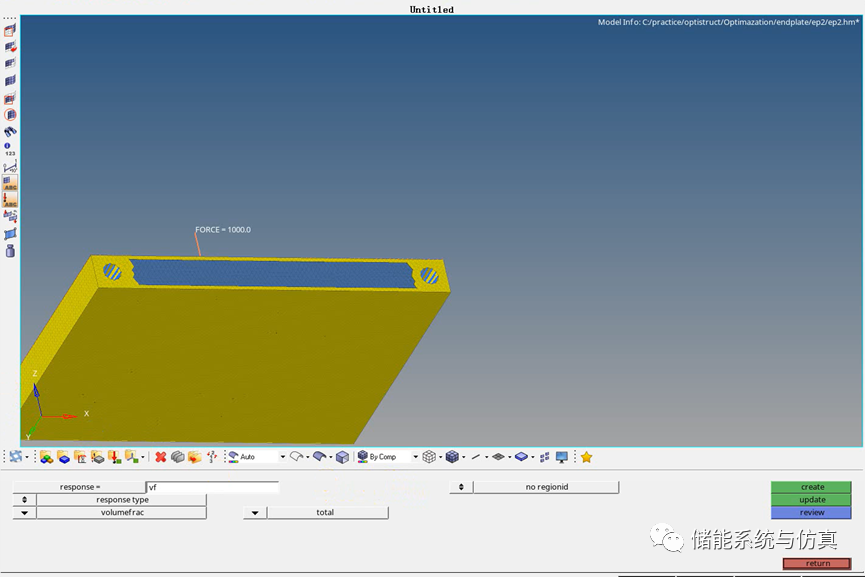
Task: Click the Unmask all icon
Action: [x=10, y=81]
